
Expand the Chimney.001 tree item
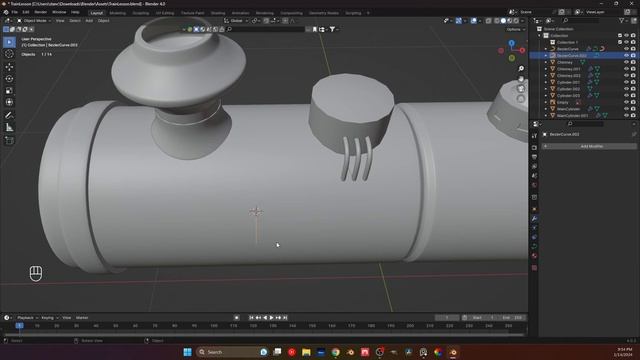[546, 69]
